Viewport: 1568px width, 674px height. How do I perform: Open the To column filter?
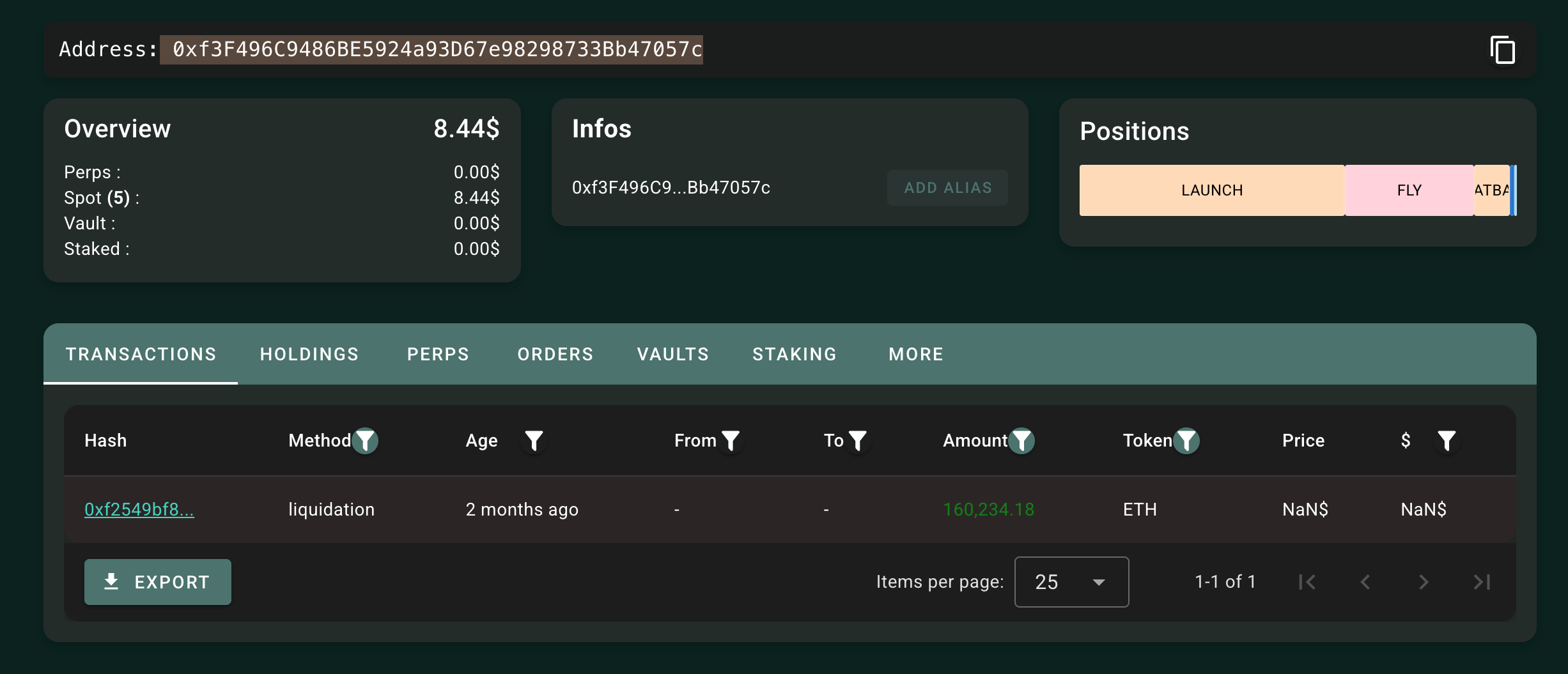click(x=857, y=440)
